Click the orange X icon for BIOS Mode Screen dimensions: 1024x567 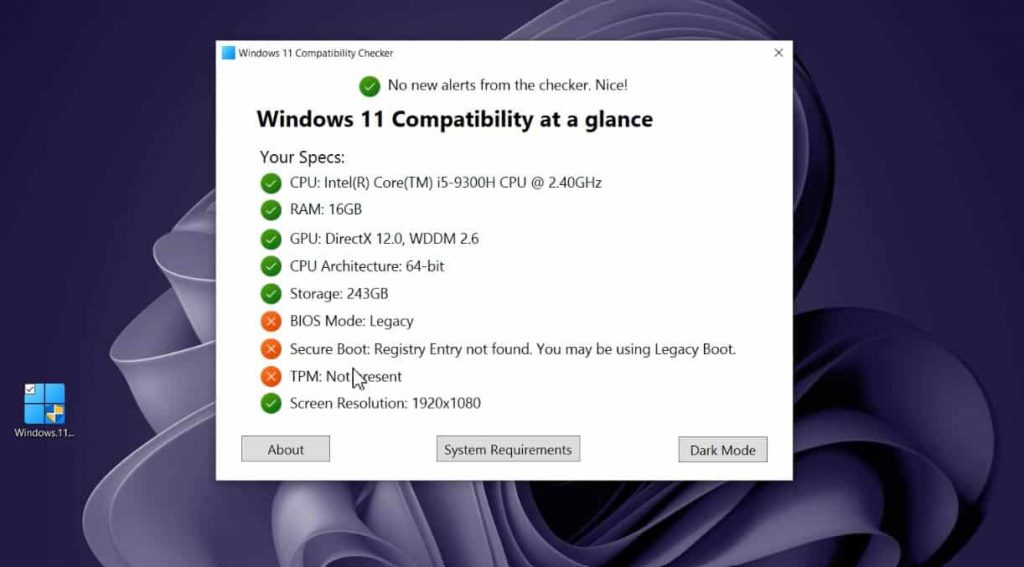[270, 321]
